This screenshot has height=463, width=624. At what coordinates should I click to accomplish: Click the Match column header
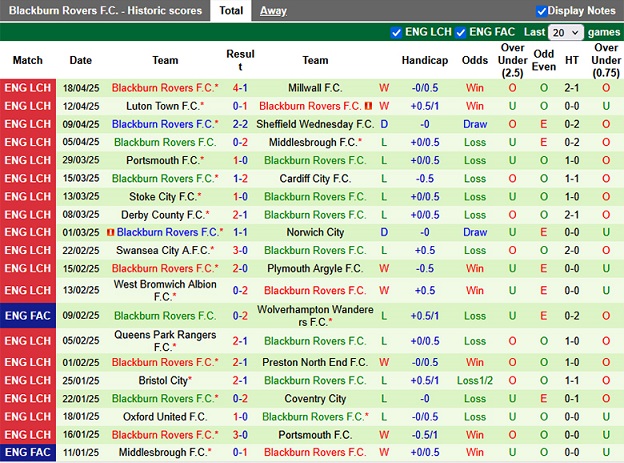tap(27, 60)
